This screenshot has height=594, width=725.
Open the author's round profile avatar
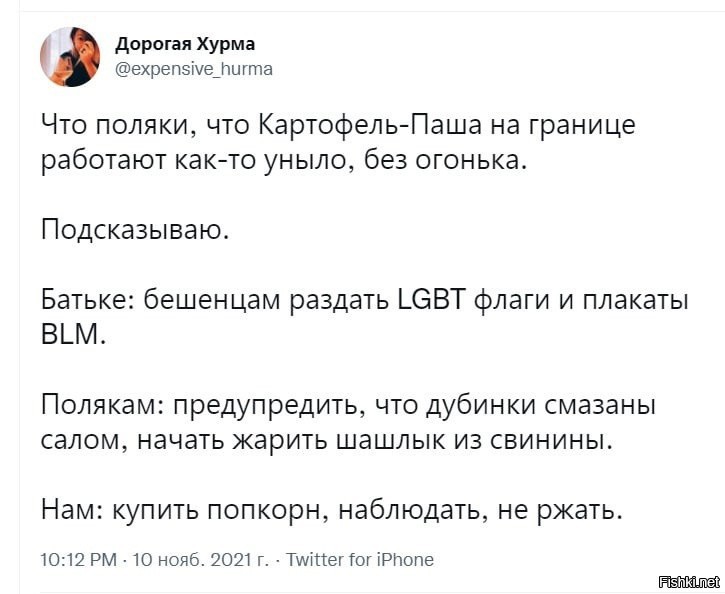coord(70,57)
